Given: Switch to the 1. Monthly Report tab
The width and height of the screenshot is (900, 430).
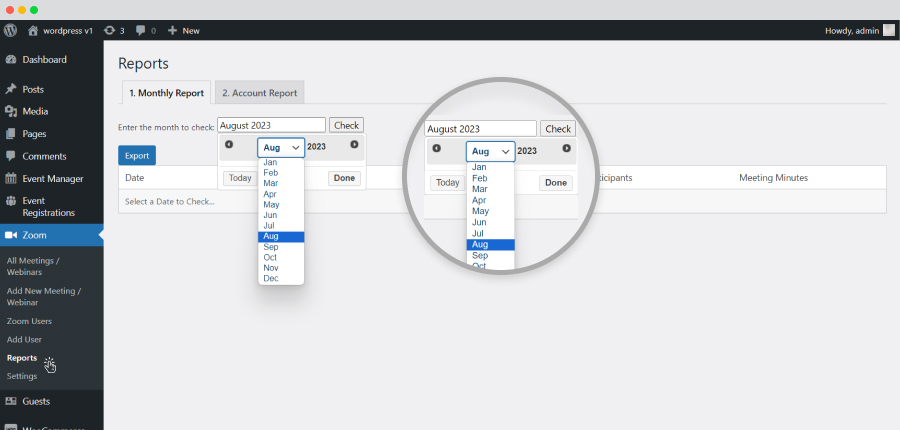Looking at the screenshot, I should pos(166,92).
